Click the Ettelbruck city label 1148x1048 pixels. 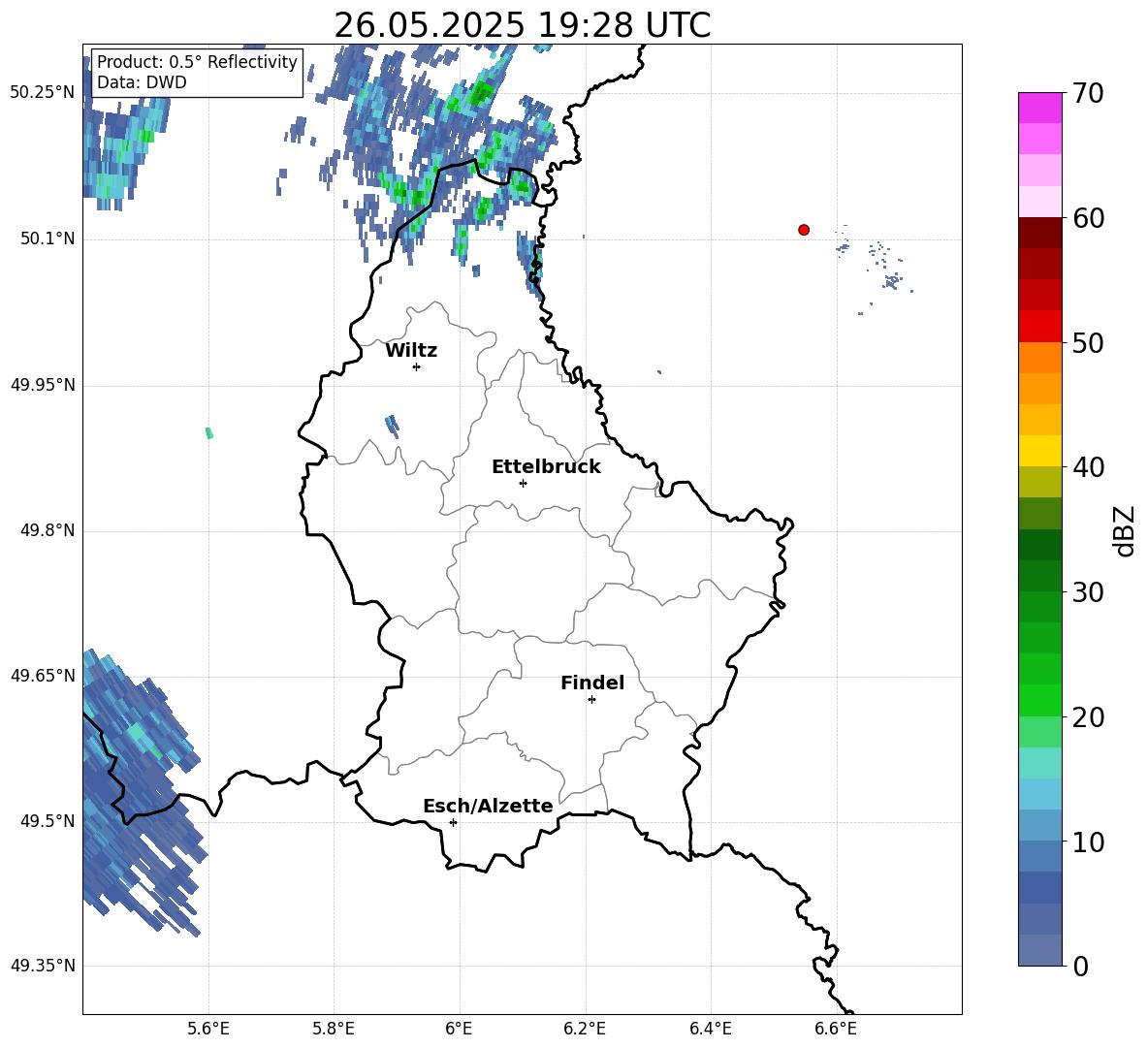pos(546,467)
